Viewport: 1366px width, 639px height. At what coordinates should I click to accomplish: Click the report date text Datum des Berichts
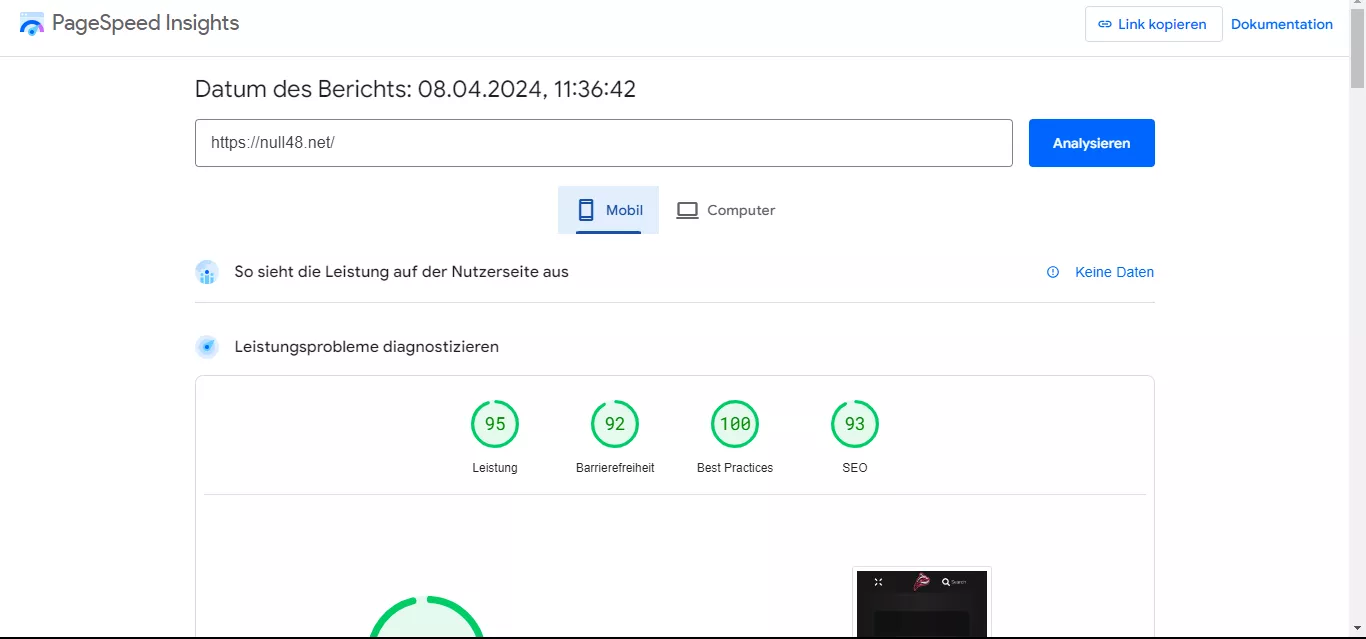(x=415, y=89)
